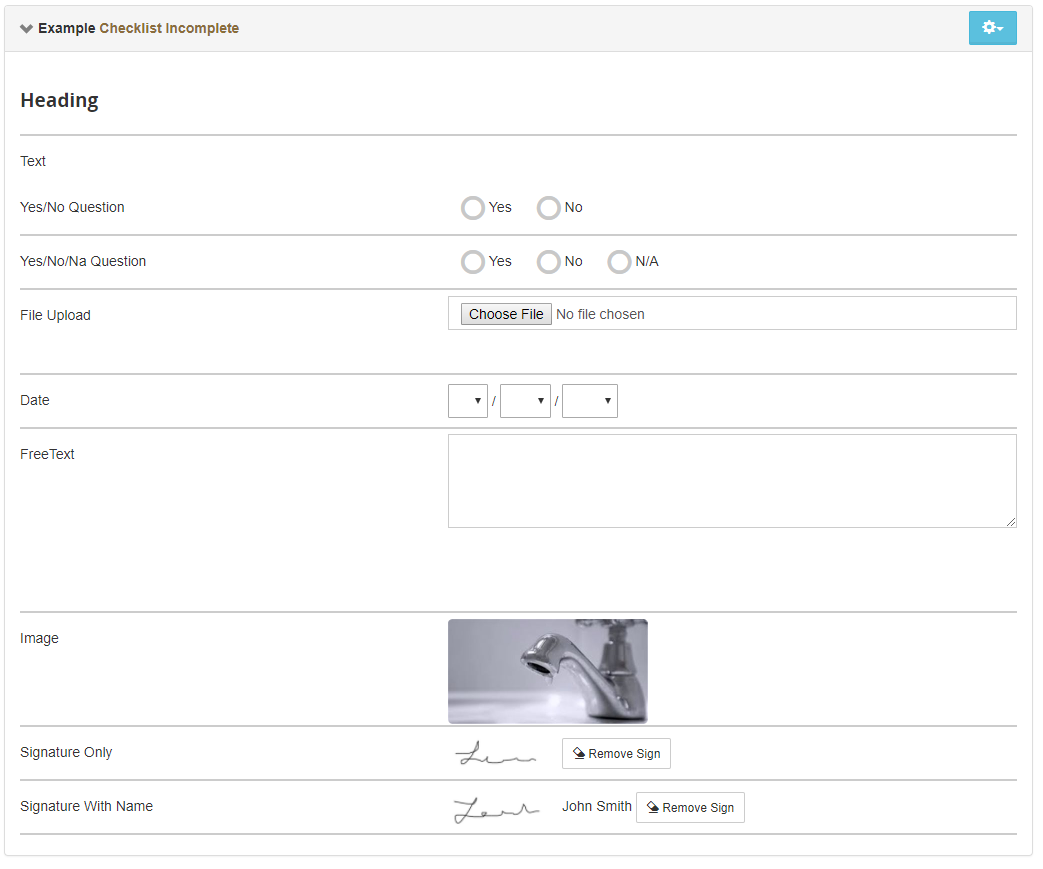The width and height of the screenshot is (1043, 869).
Task: Open the last Date dropdown
Action: click(x=589, y=401)
